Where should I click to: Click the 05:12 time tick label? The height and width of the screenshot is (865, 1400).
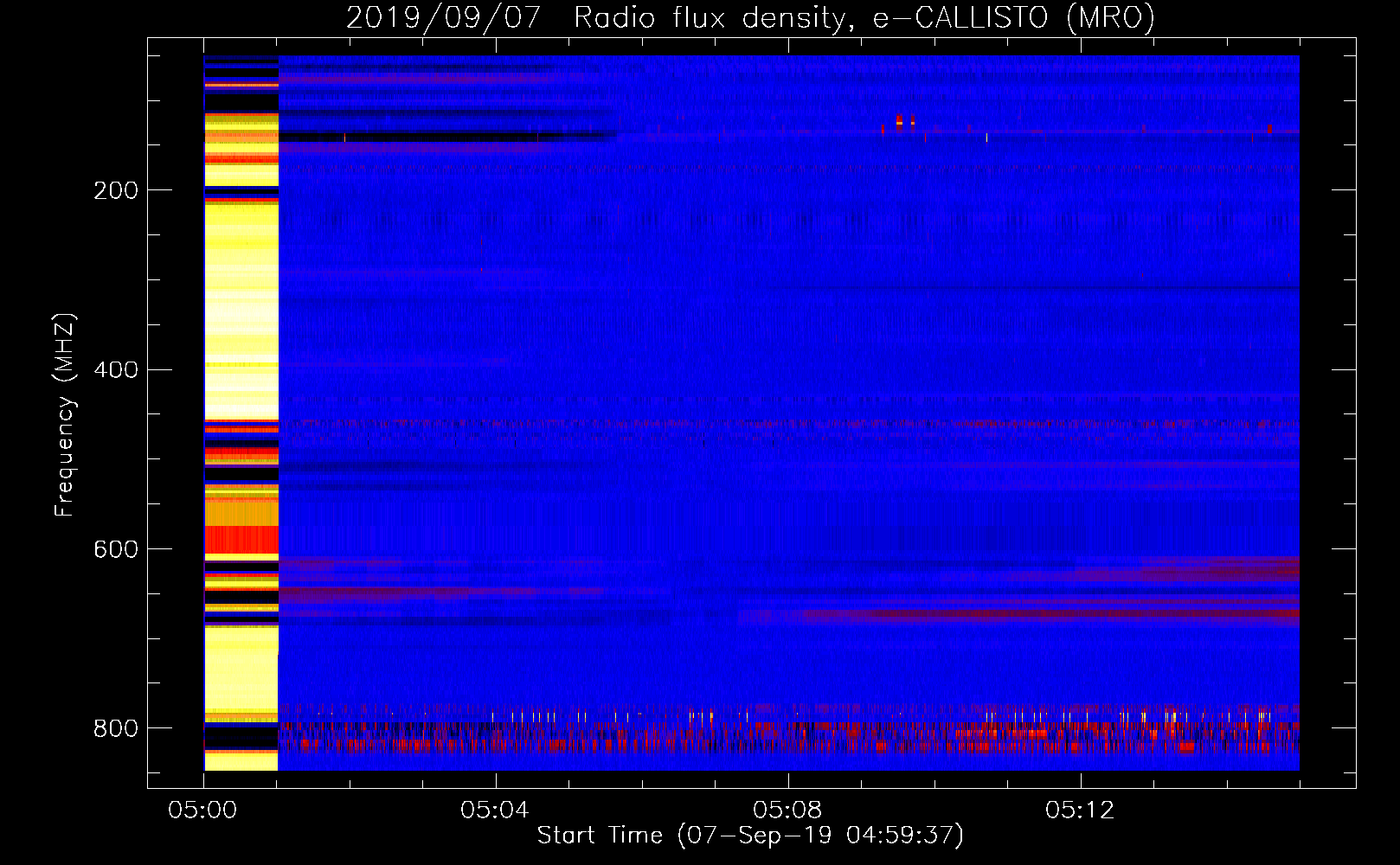[1080, 811]
